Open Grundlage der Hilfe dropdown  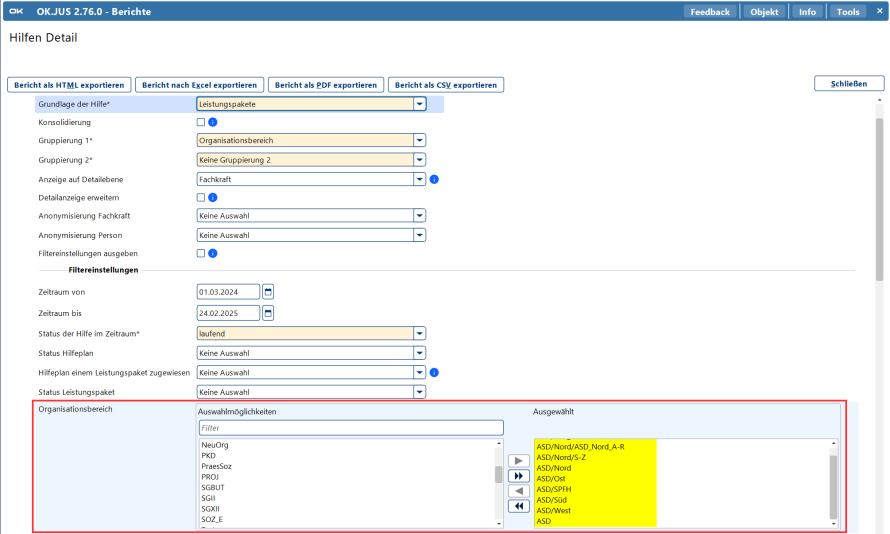pos(419,104)
